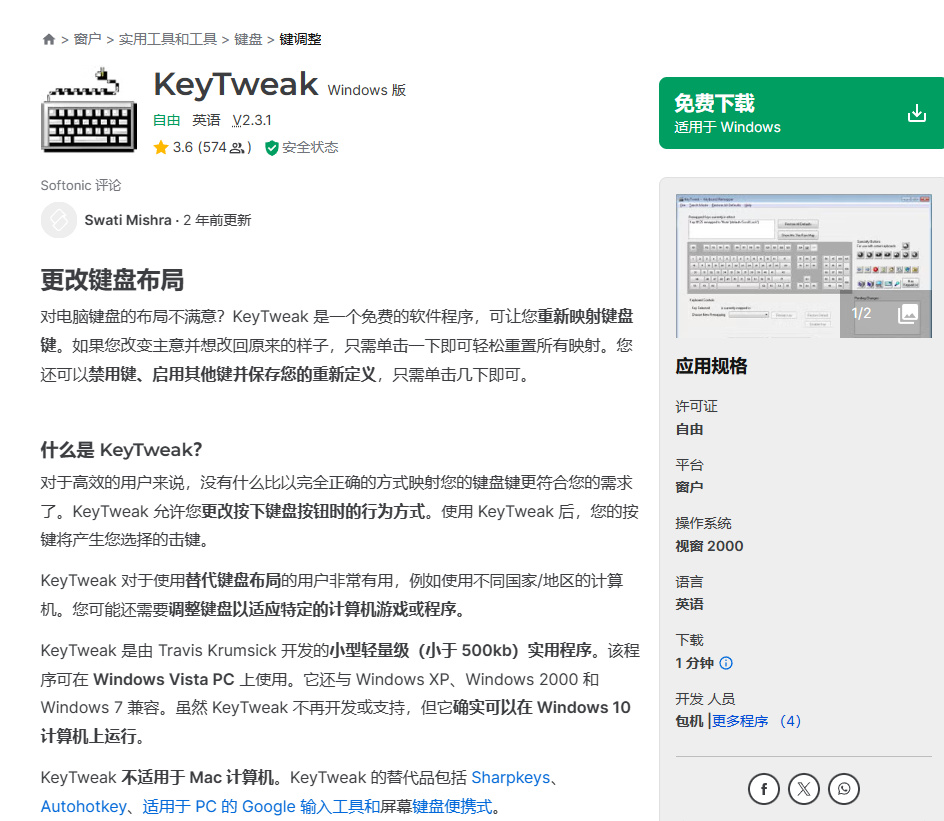Image resolution: width=944 pixels, height=821 pixels.
Task: Click the Windows 版 label beside KeyTweak title
Action: (x=367, y=90)
